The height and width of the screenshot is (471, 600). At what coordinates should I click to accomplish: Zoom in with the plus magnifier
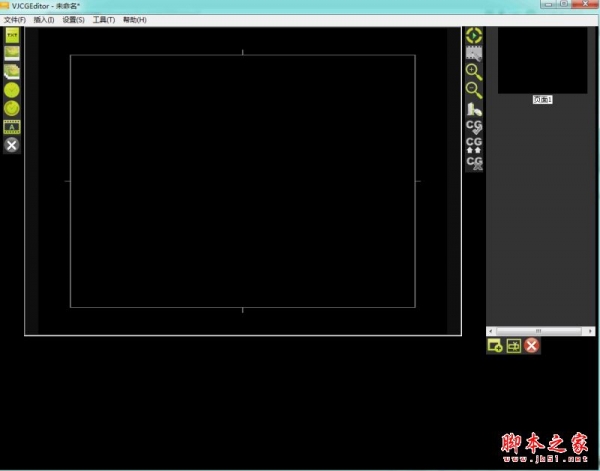[x=474, y=71]
